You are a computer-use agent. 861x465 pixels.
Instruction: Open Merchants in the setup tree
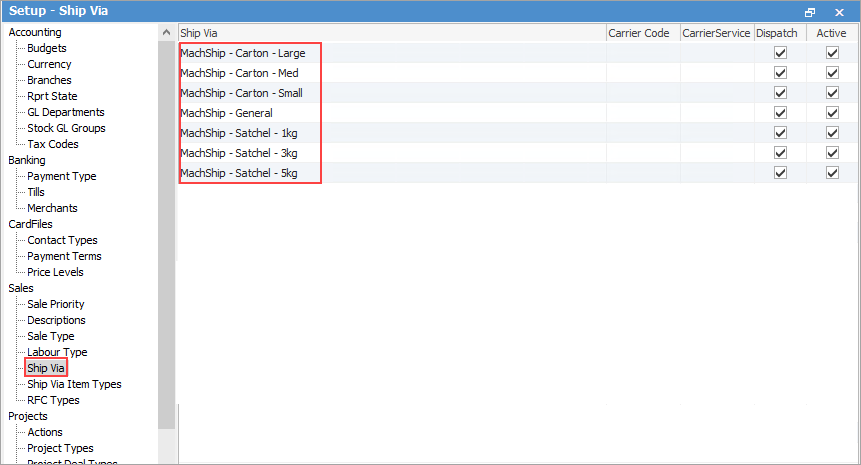[52, 208]
